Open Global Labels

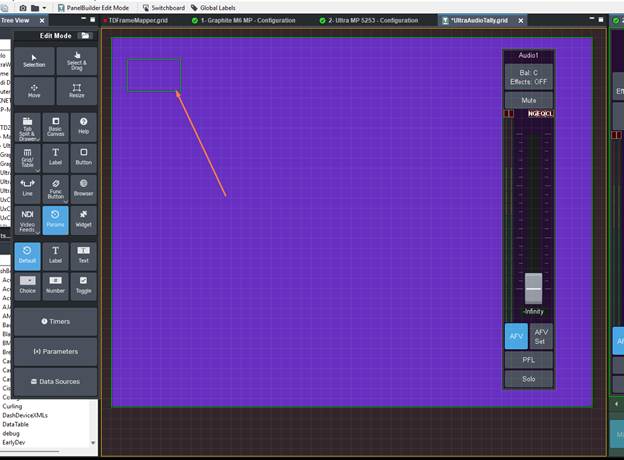point(213,8)
